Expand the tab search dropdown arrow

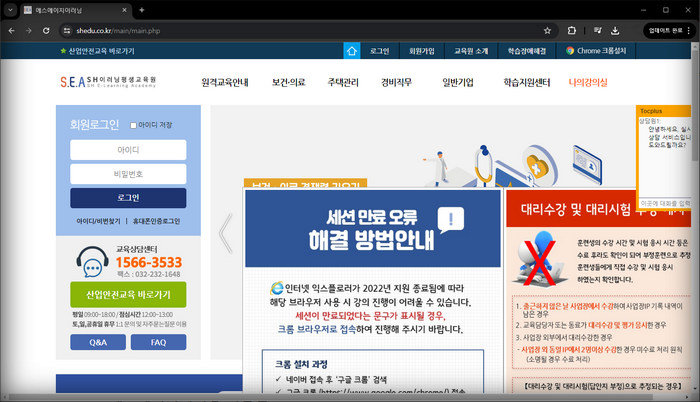click(x=10, y=10)
